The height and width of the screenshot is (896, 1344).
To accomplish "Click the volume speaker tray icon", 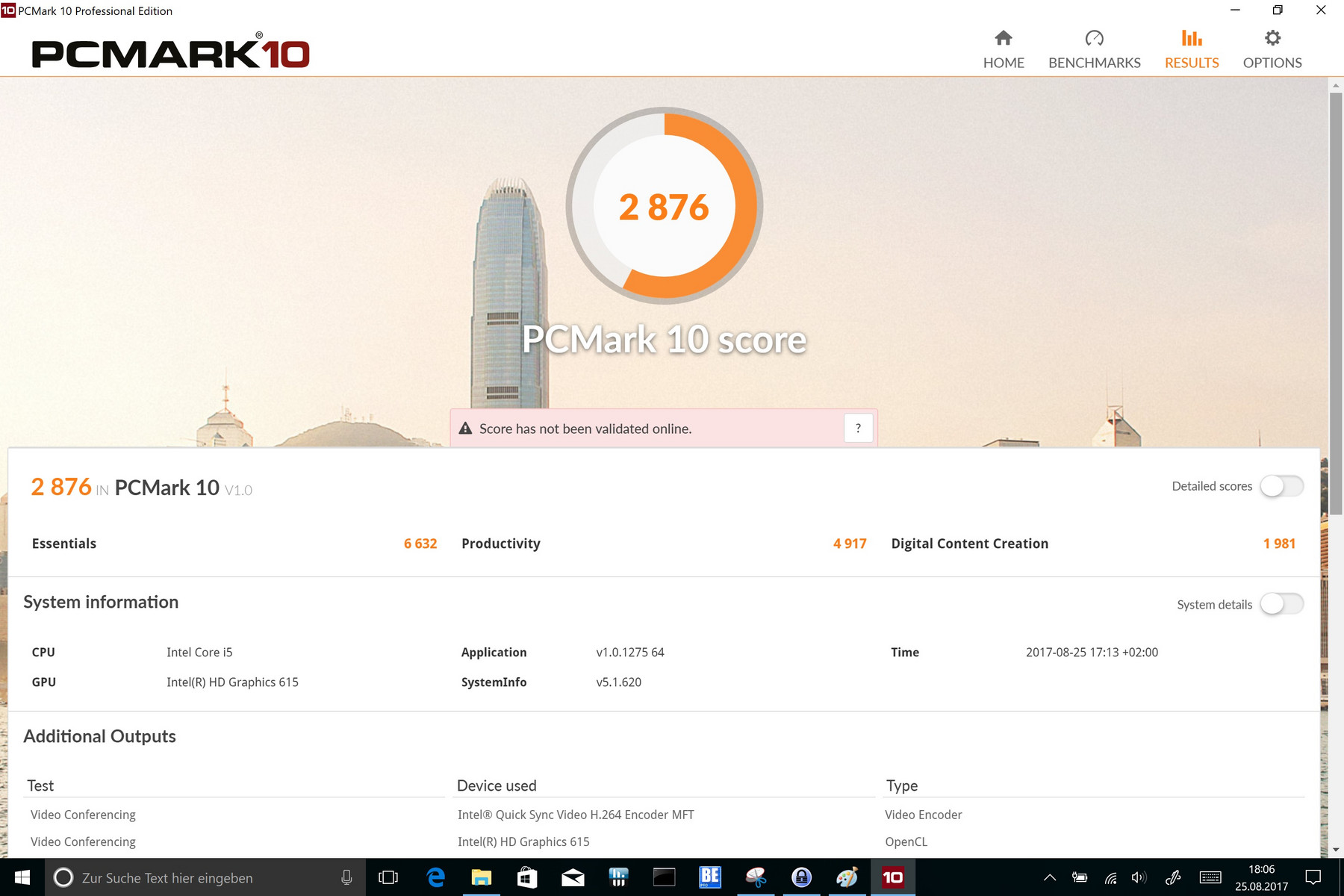I will [1139, 877].
